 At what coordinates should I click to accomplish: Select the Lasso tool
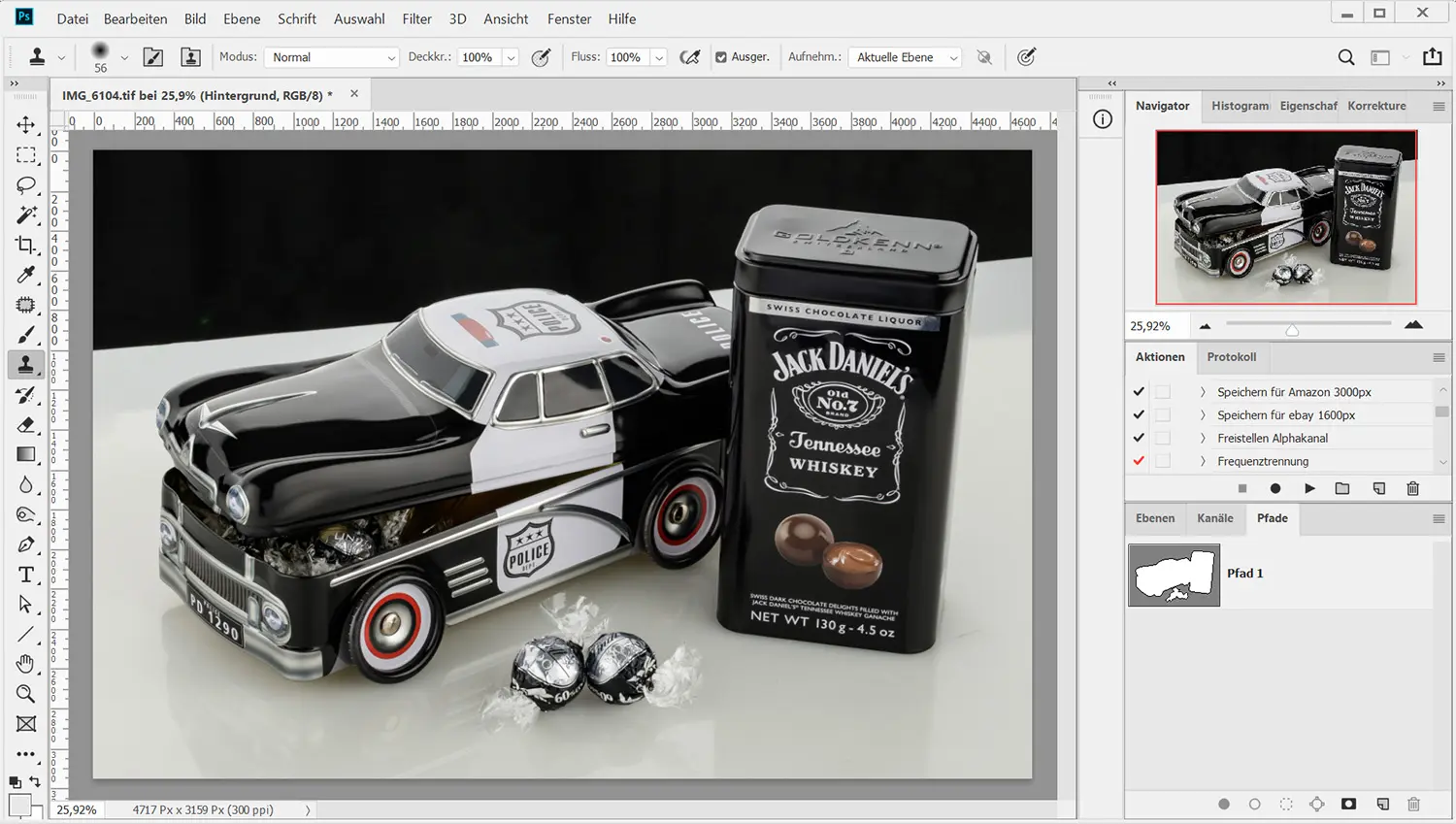(x=26, y=184)
